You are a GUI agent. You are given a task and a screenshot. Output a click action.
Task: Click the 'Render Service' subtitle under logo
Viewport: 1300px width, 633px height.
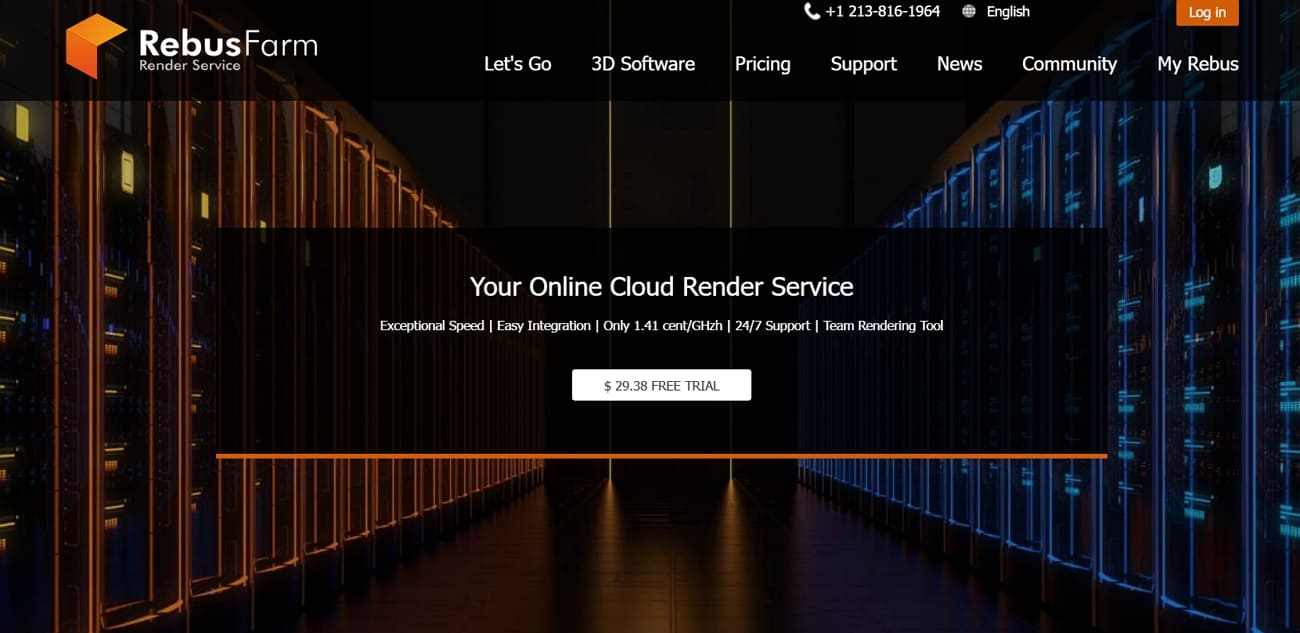pyautogui.click(x=190, y=66)
